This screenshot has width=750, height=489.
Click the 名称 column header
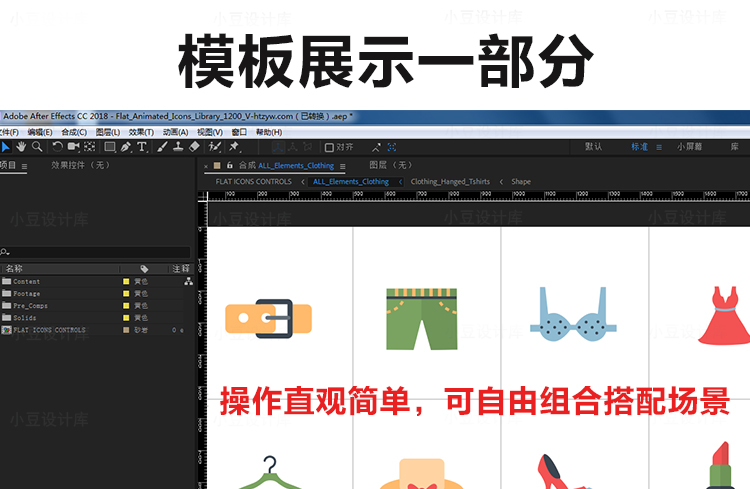[x=14, y=269]
